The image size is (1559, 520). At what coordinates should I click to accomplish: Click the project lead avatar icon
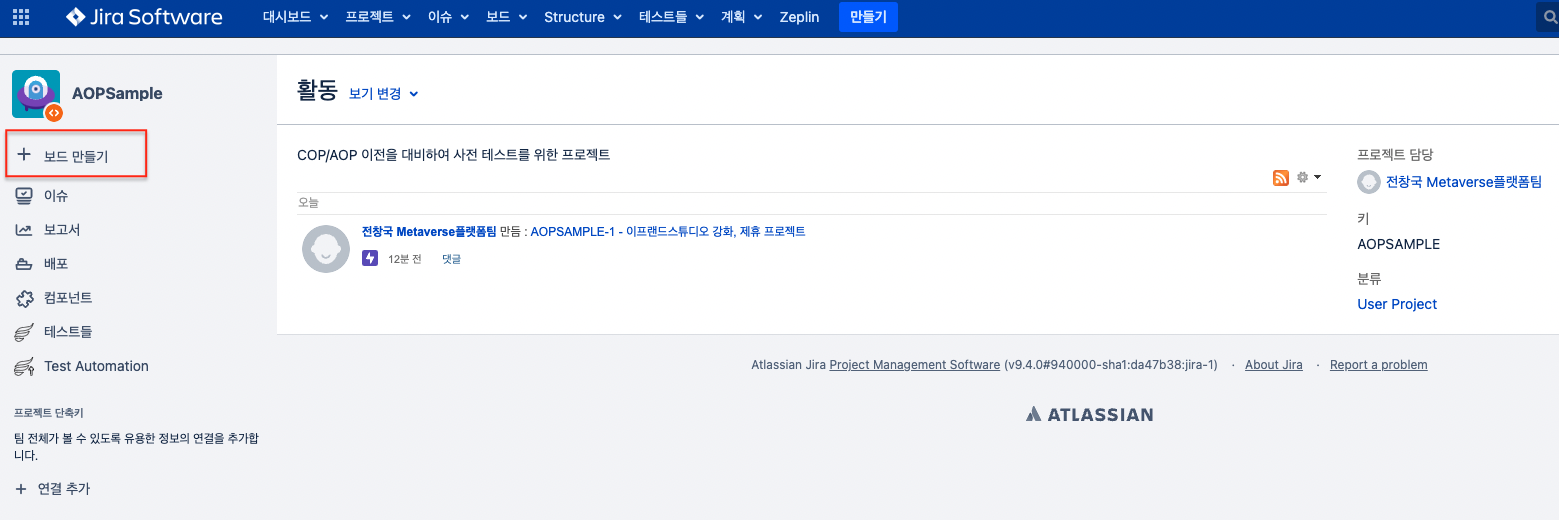(x=1368, y=182)
